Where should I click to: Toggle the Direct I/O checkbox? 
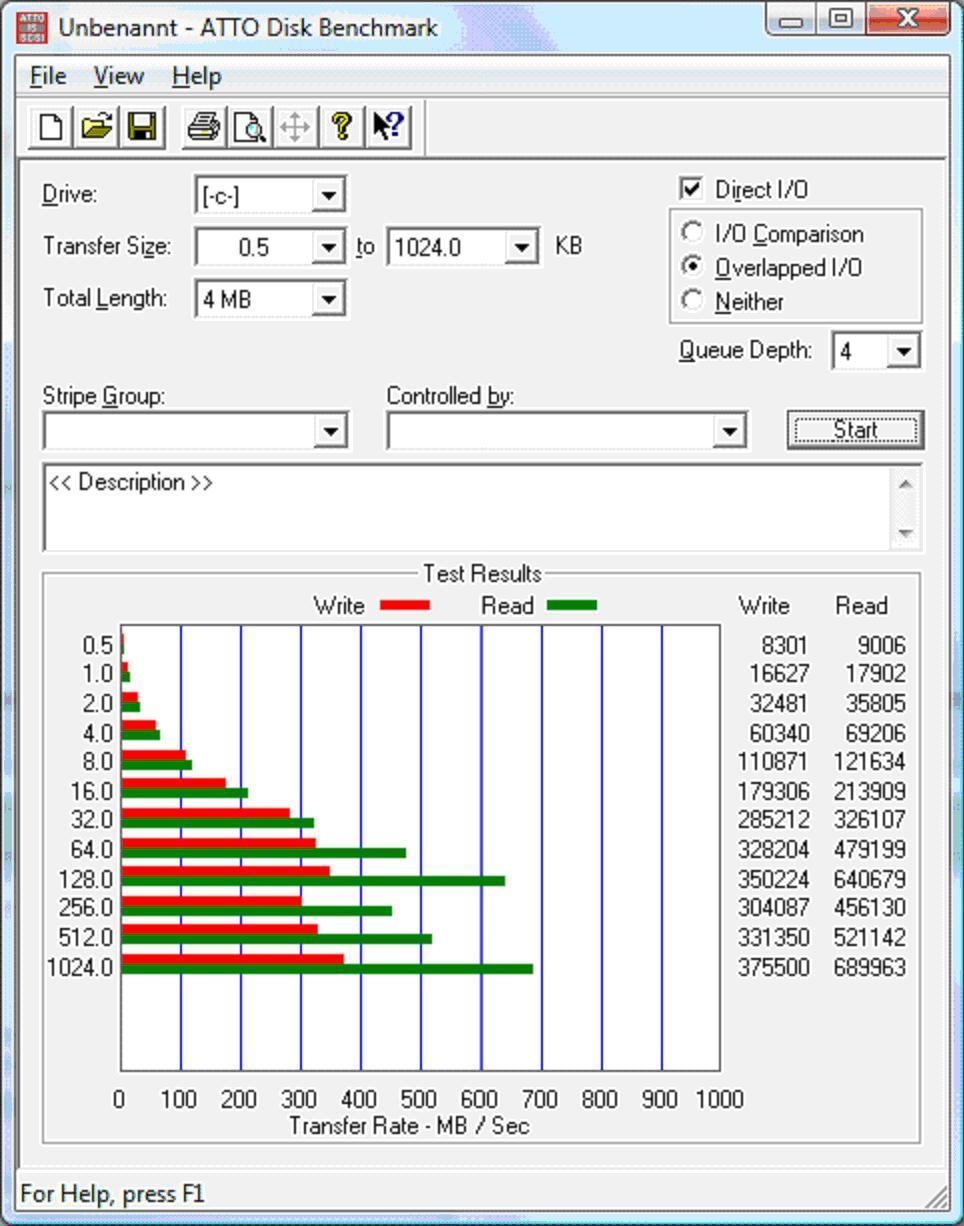click(691, 189)
